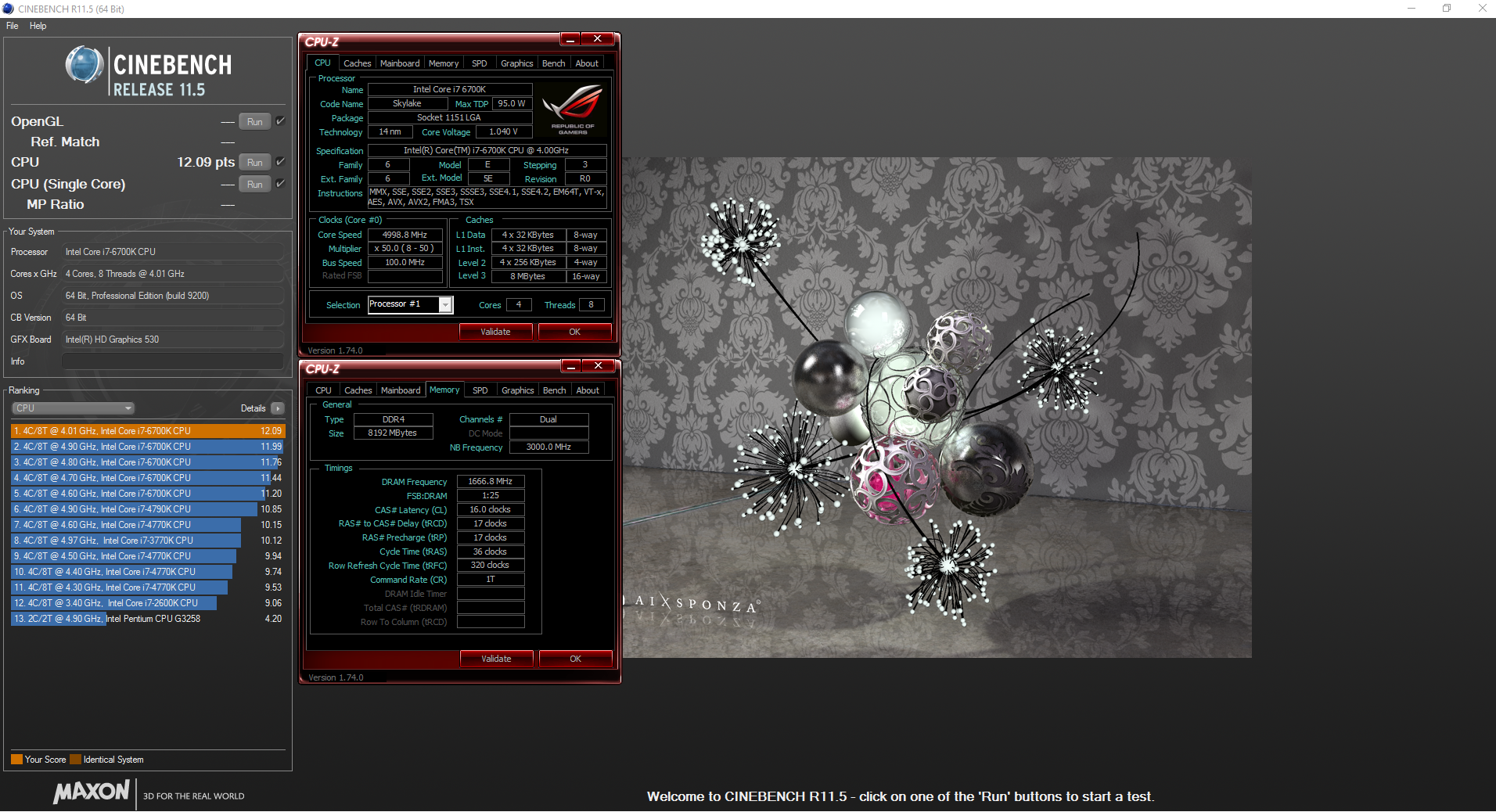Viewport: 1496px width, 812px height.
Task: Click Validate in lower CPU-Z window
Action: 496,659
